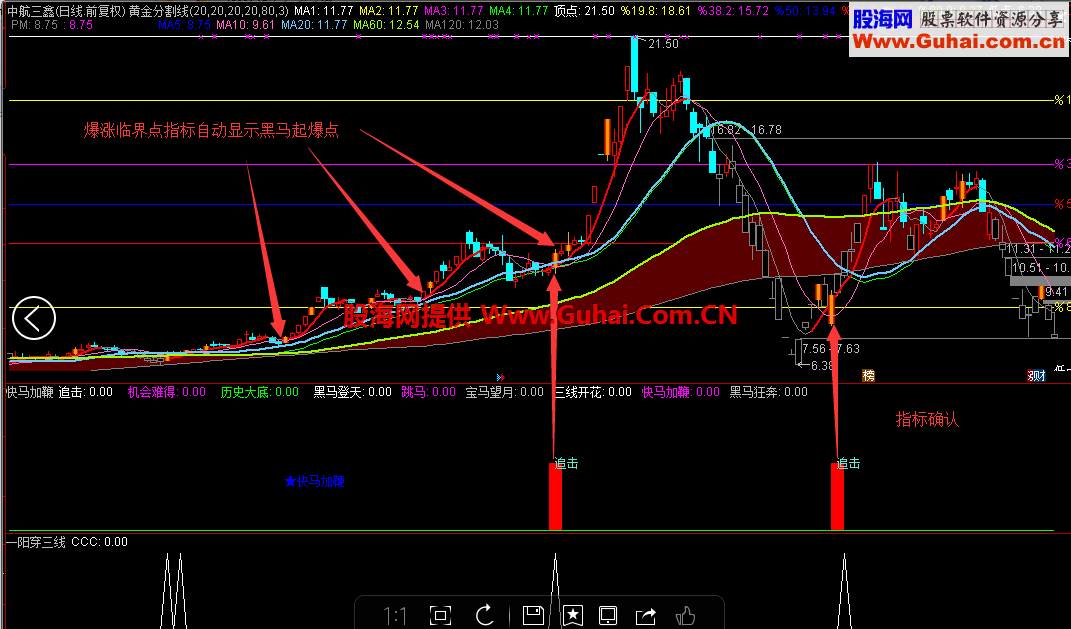
Task: Send the image to a device with the tablet icon
Action: coord(607,615)
